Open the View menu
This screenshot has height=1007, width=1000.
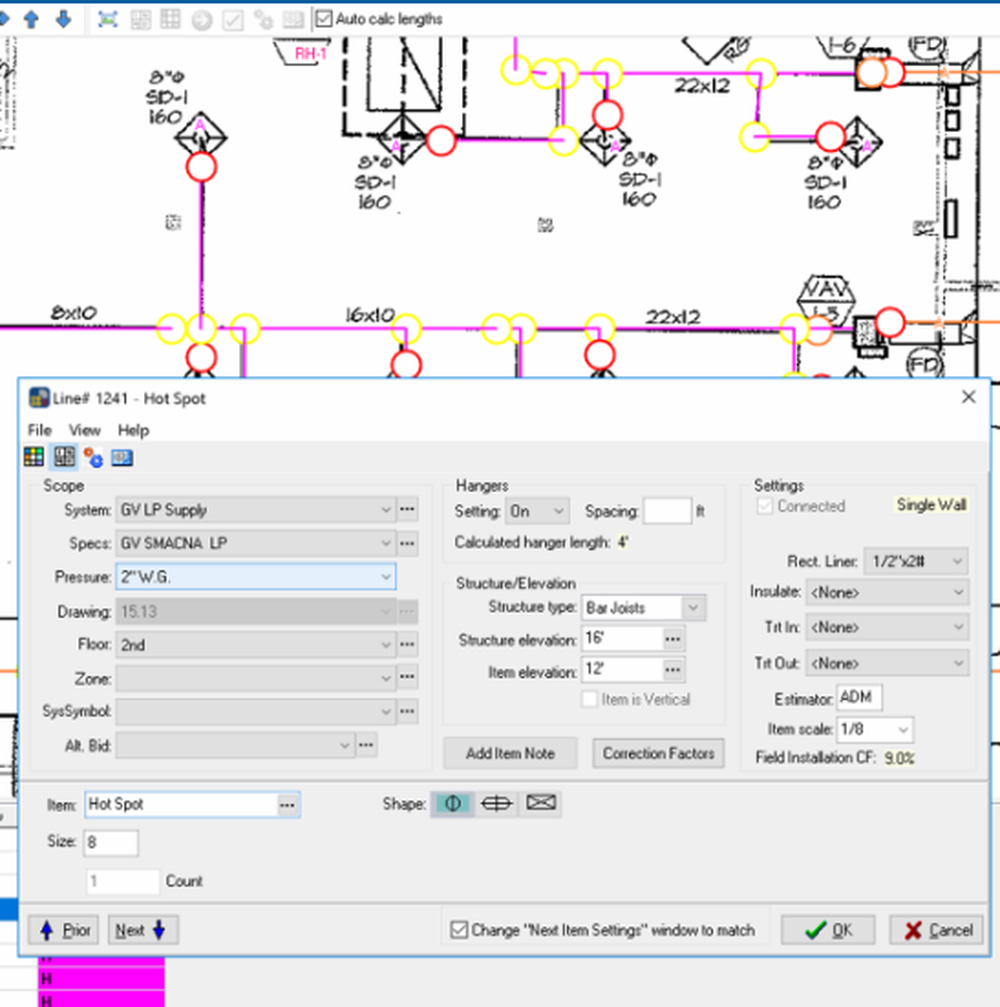click(85, 430)
